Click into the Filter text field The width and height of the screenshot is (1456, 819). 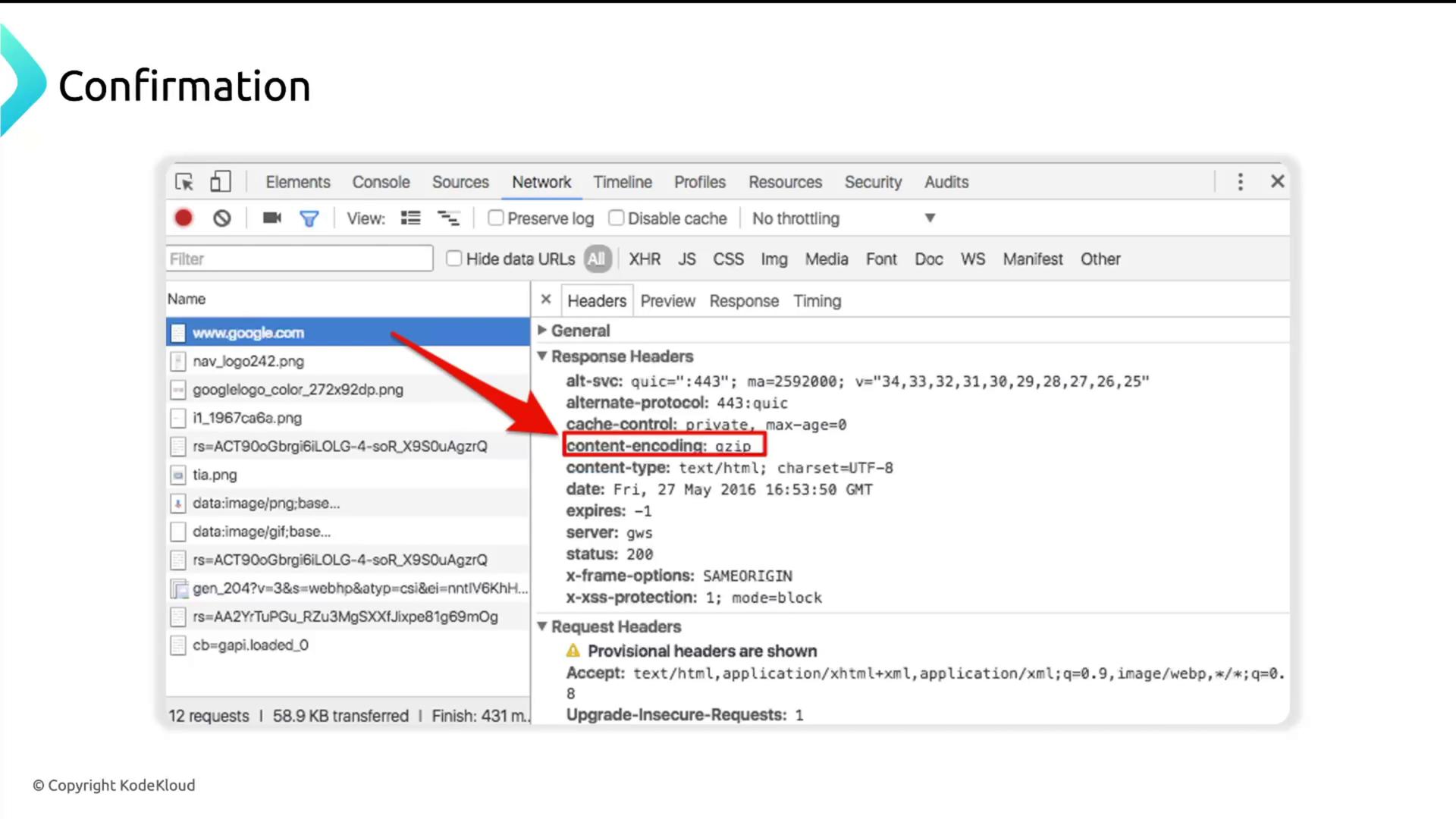click(300, 259)
